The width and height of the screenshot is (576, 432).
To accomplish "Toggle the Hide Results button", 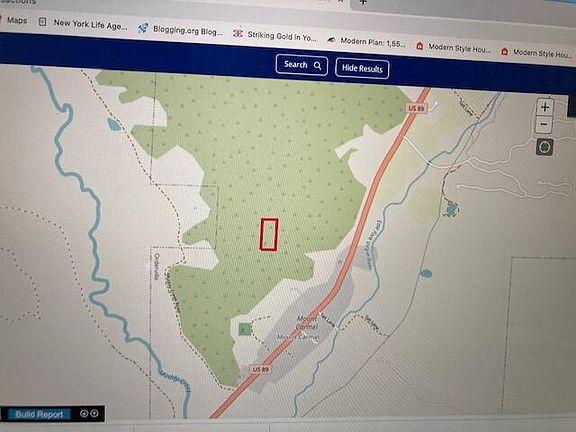I will coord(362,68).
